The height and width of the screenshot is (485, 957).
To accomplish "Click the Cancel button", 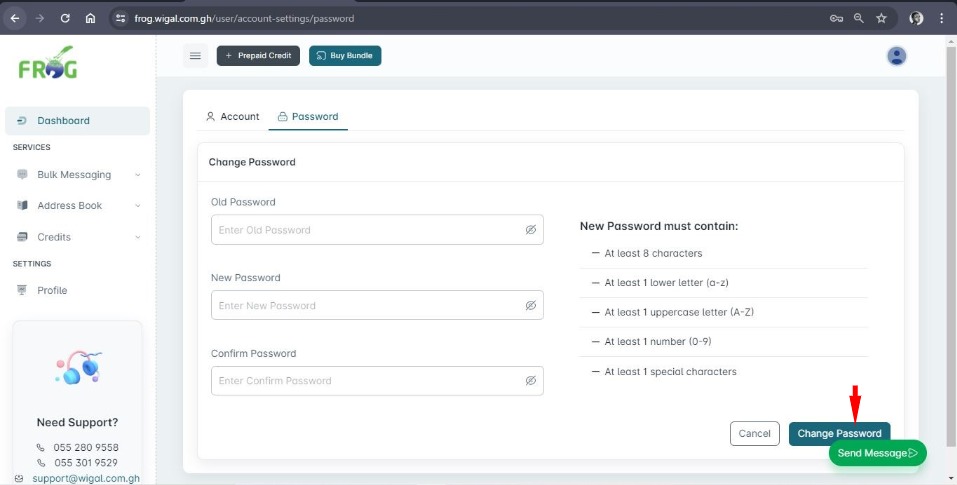I will 755,434.
